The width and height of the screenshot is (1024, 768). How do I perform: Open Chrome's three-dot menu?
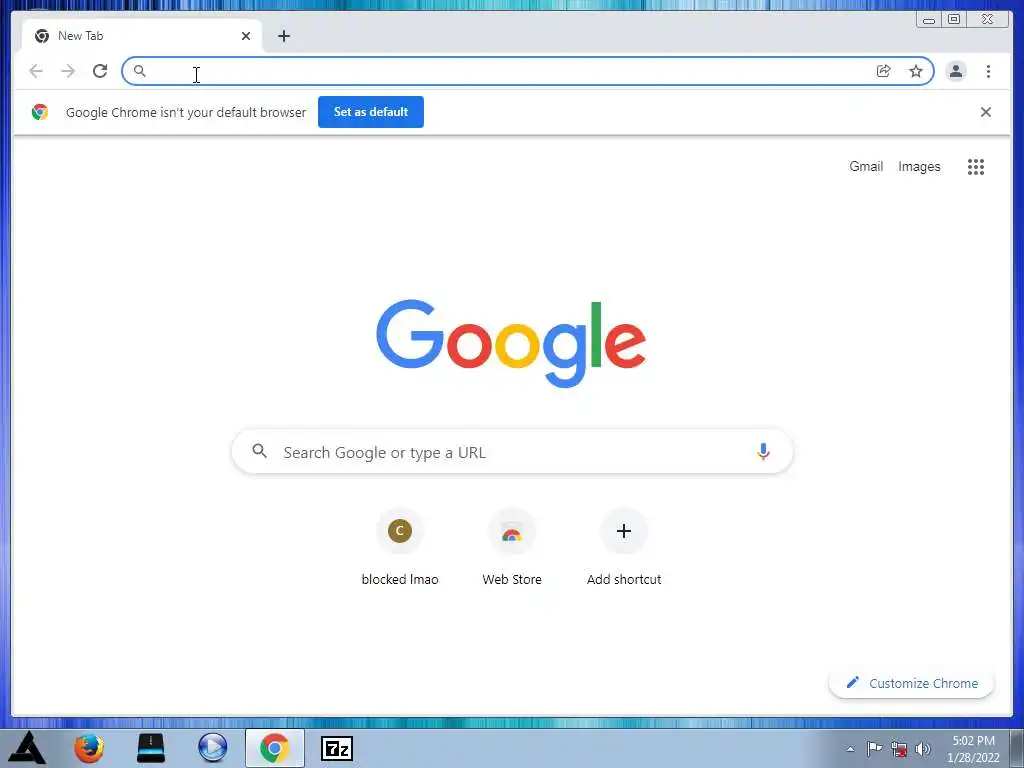(x=988, y=71)
